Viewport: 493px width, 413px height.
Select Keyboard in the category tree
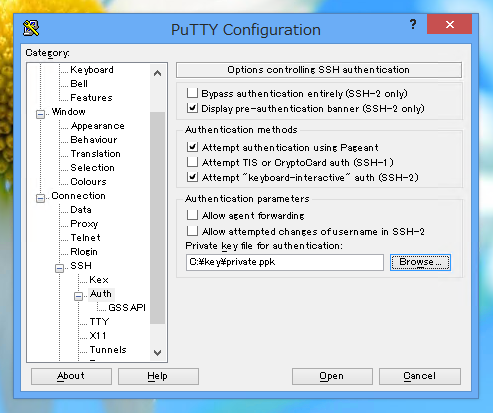92,70
